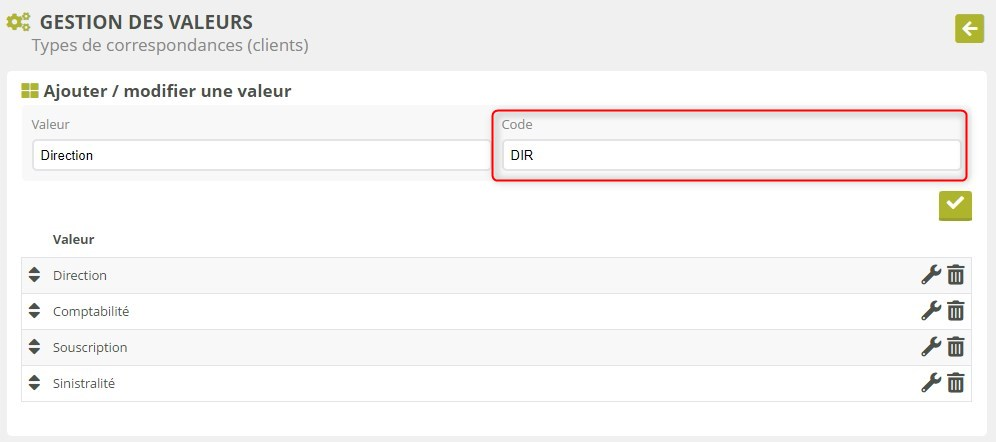Select the Comptabilité value row
The image size is (996, 442).
coord(91,311)
